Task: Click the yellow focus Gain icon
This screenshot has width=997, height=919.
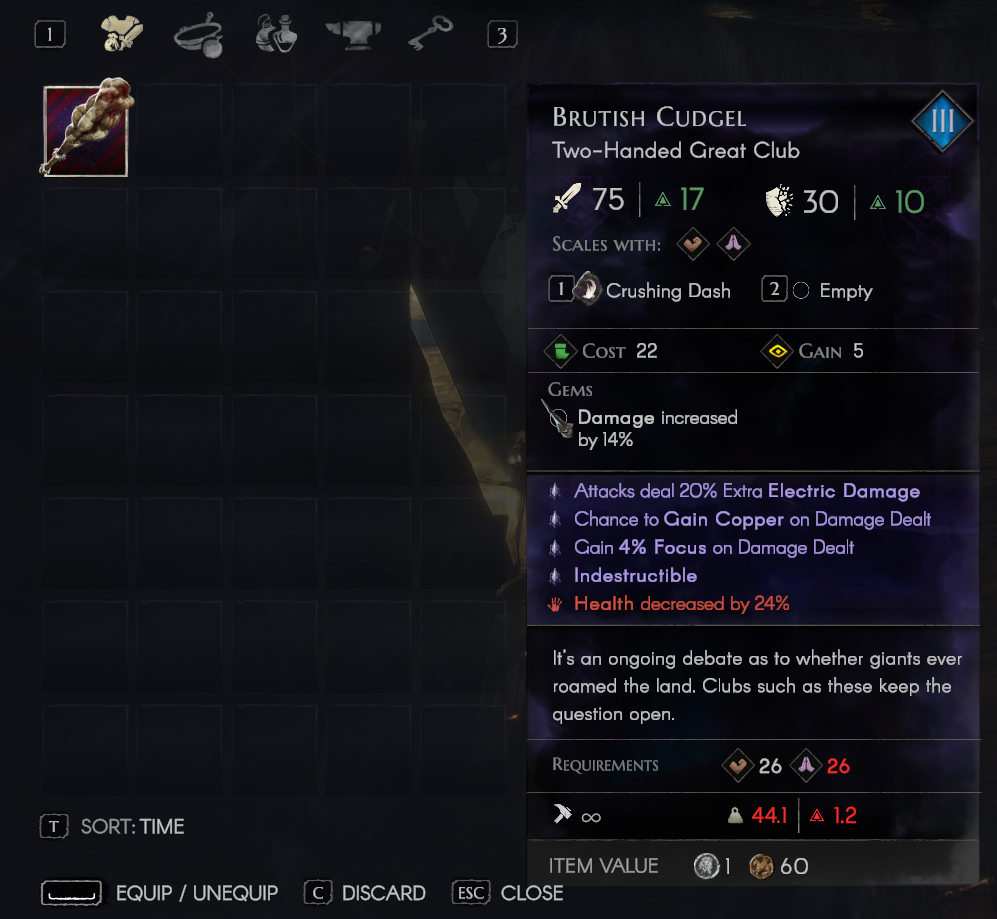Action: [x=777, y=351]
